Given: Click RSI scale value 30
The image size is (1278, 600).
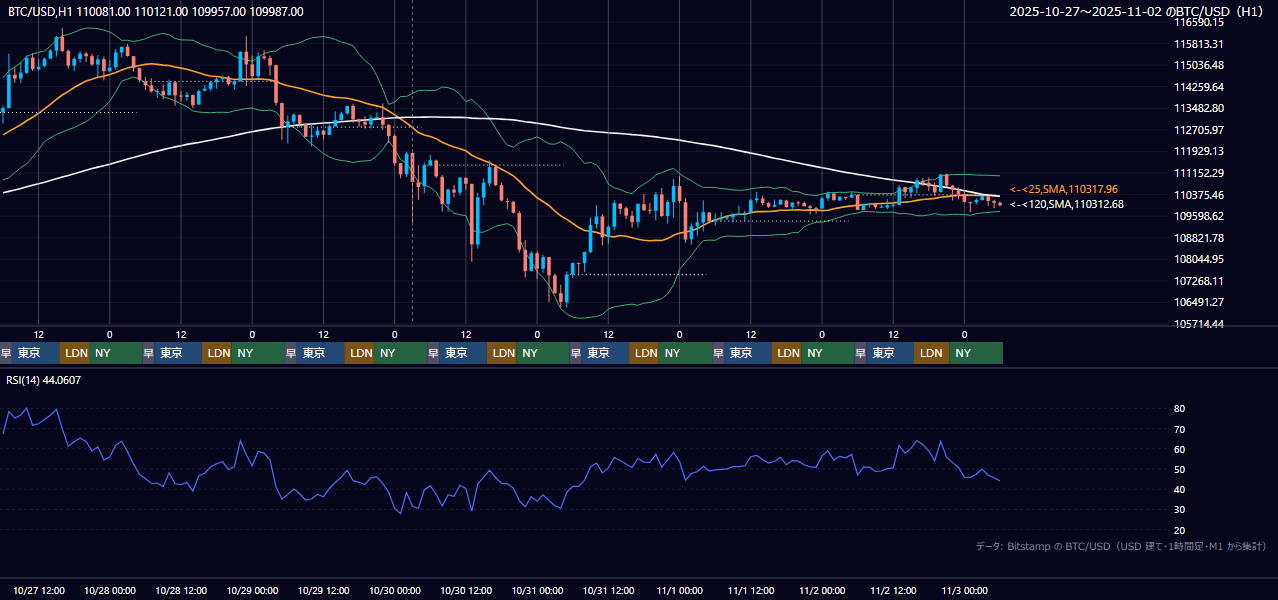Looking at the screenshot, I should pos(1179,510).
